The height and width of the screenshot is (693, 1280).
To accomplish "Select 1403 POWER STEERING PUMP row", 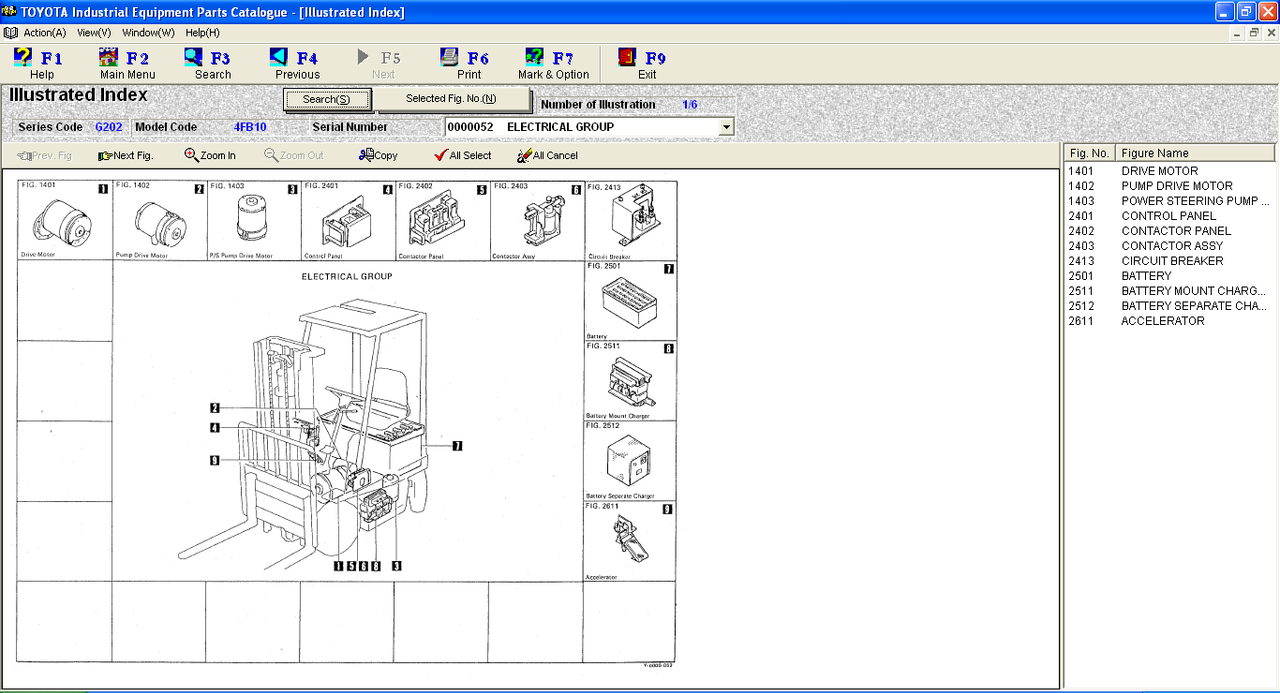I will [1170, 201].
